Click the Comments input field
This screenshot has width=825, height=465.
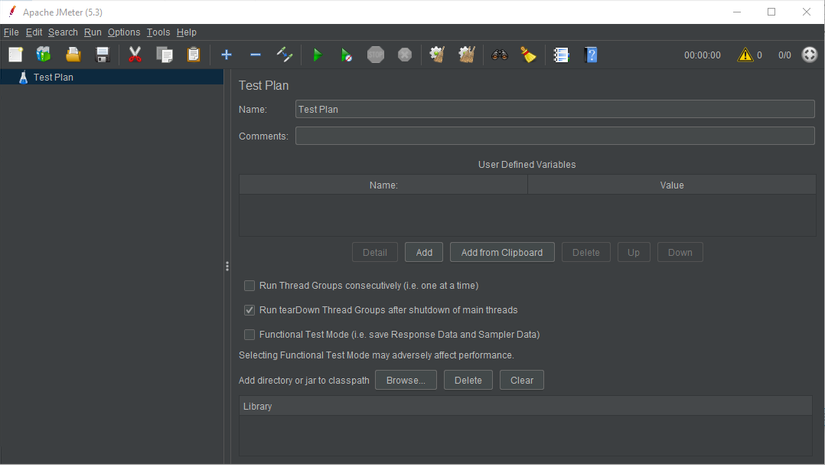554,136
